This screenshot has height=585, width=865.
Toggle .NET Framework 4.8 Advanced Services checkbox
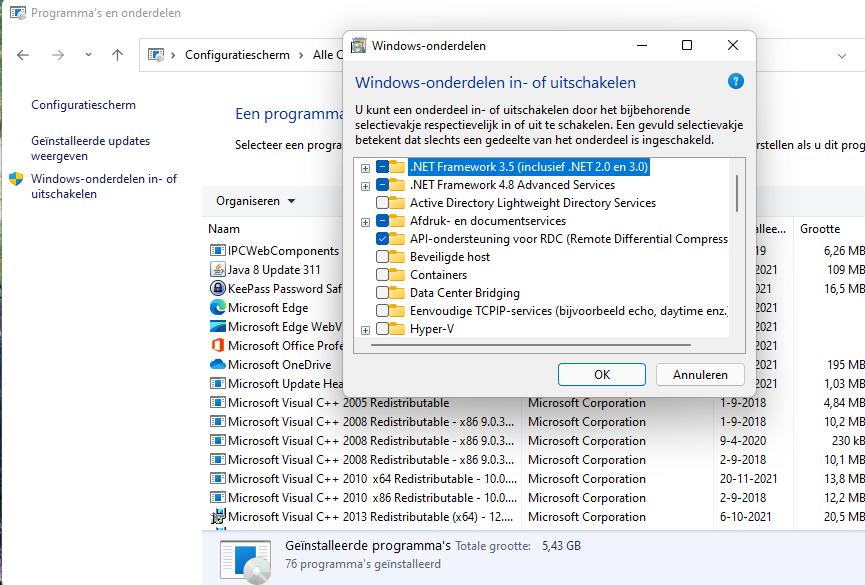pos(382,185)
